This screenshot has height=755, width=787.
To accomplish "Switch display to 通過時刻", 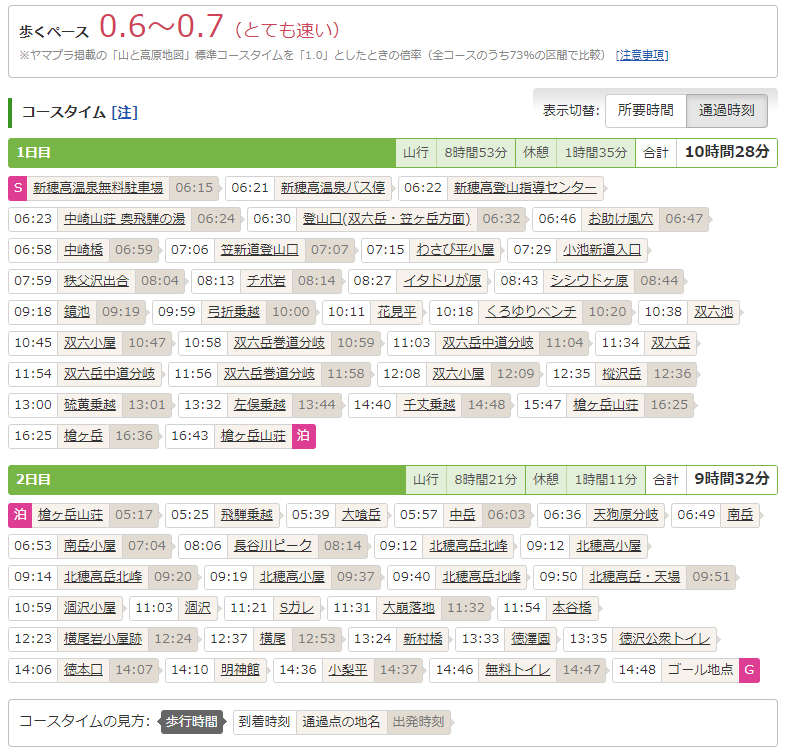I will click(727, 110).
